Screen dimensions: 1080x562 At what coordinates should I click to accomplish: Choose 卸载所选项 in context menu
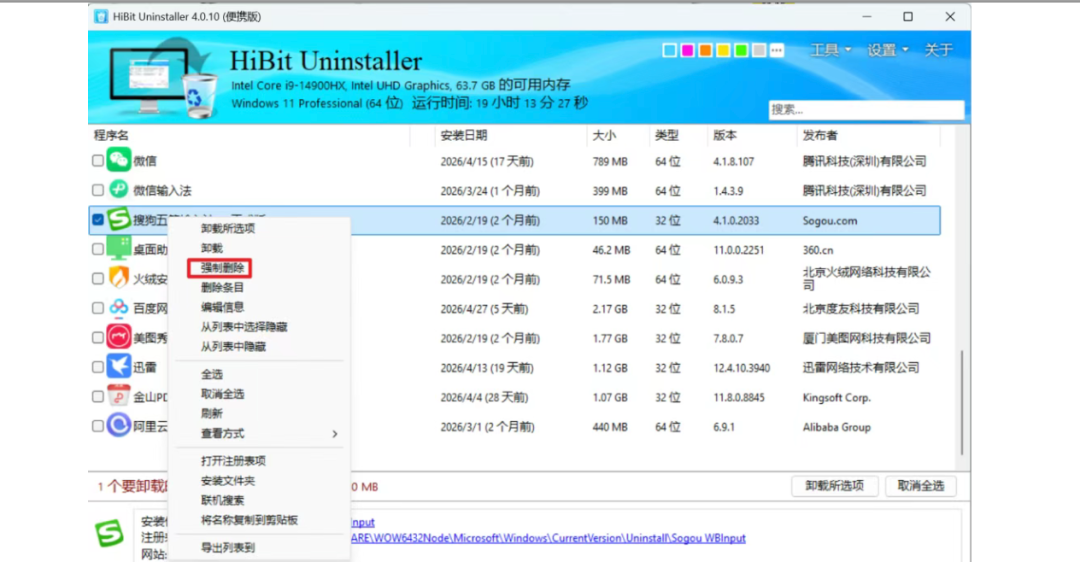[x=228, y=228]
